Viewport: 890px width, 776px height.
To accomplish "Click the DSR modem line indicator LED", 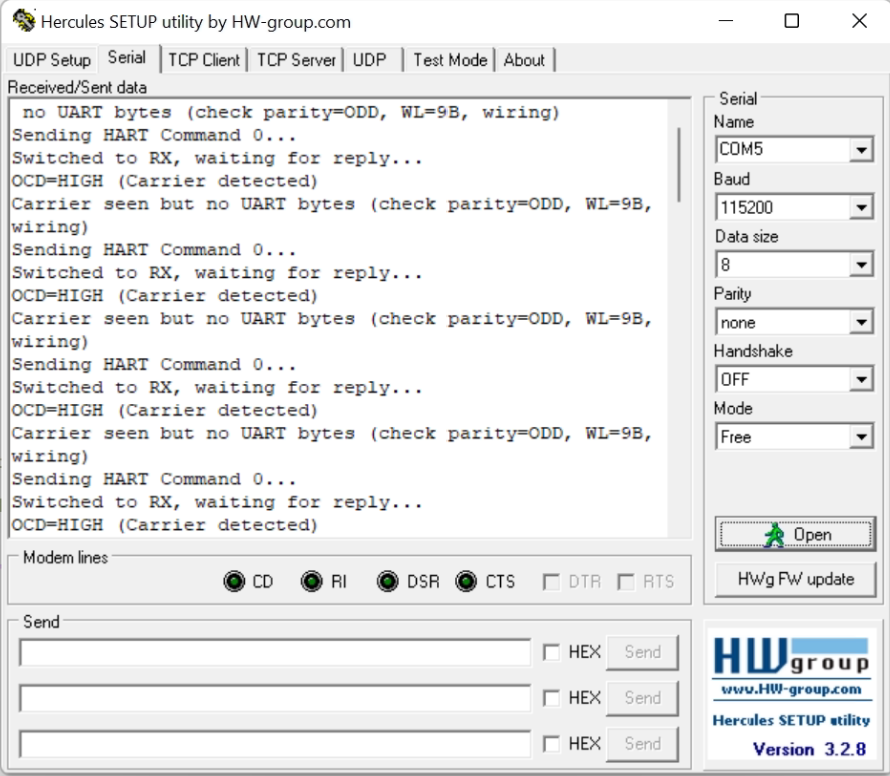I will [388, 581].
